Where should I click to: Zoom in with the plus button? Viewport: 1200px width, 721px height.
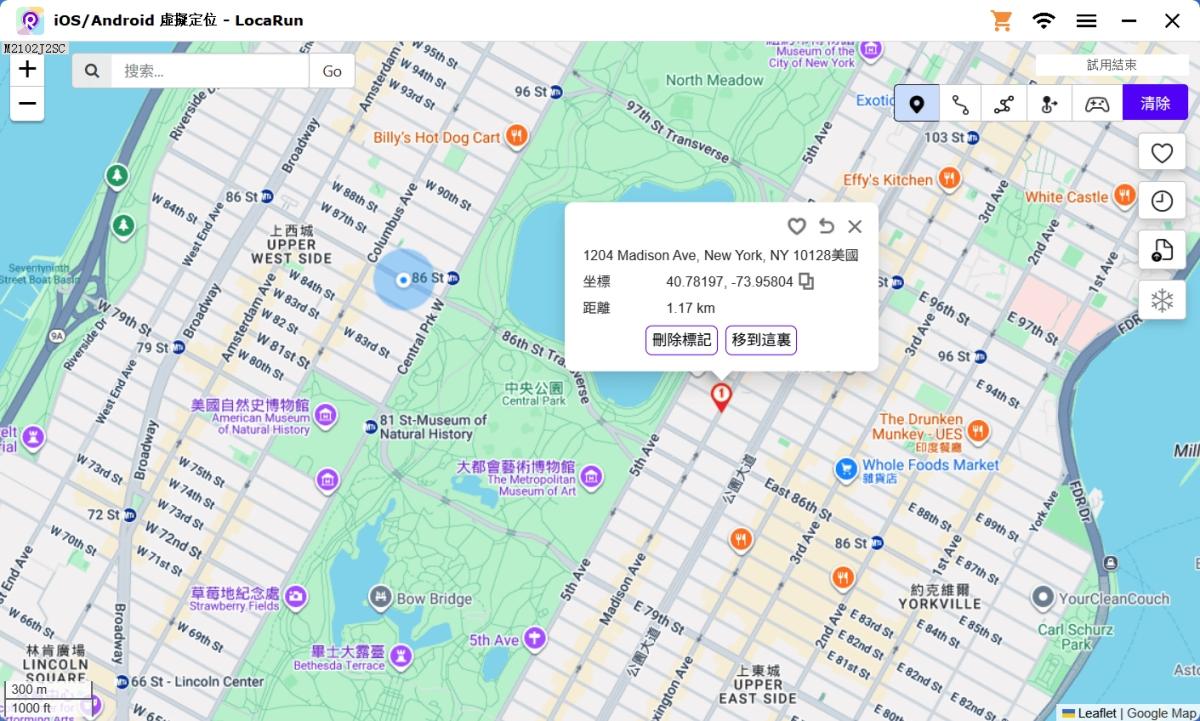pyautogui.click(x=27, y=69)
